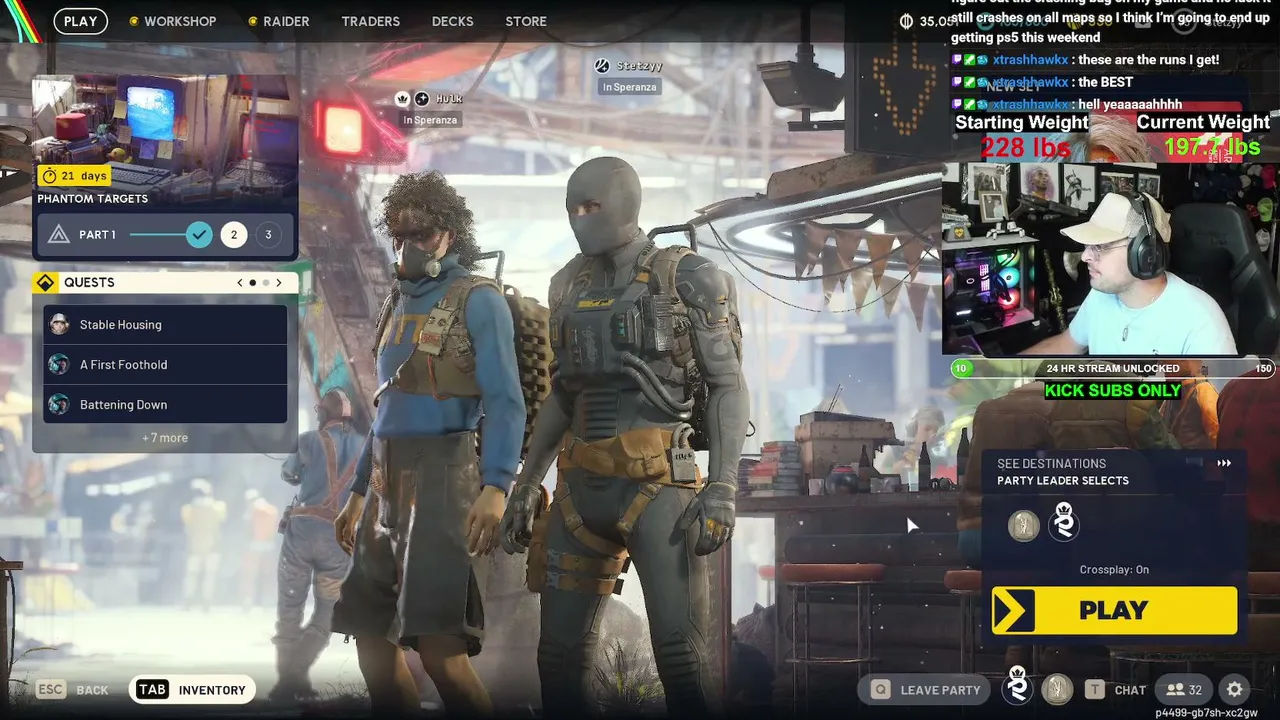Click the yellow dot on the WORKSHOP tab
The image size is (1280, 720).
[x=134, y=21]
